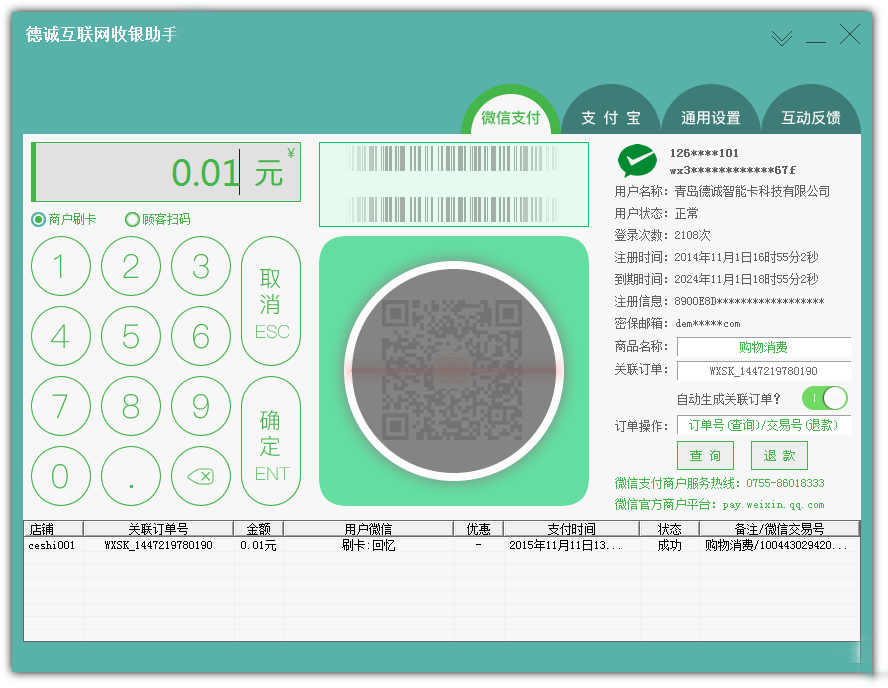The image size is (888, 688).
Task: Click the 退款 button
Action: (x=779, y=455)
